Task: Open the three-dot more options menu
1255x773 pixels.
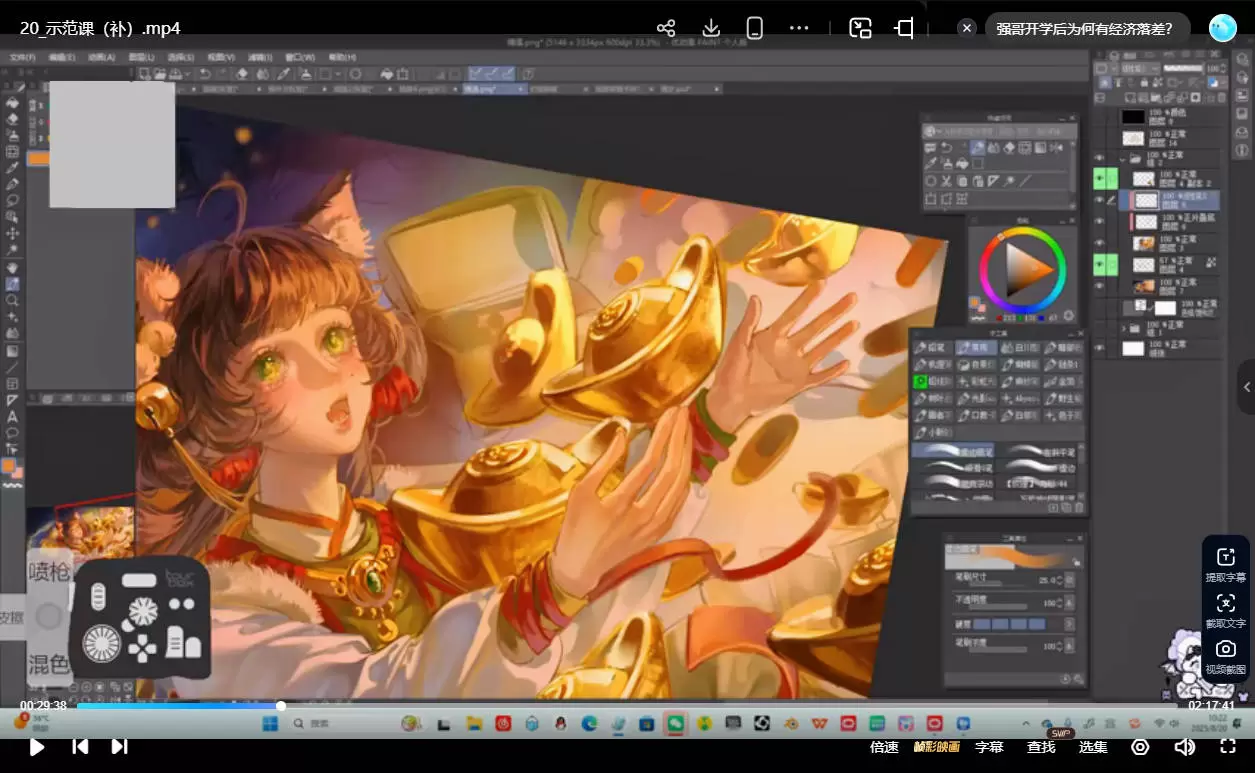Action: pos(799,28)
